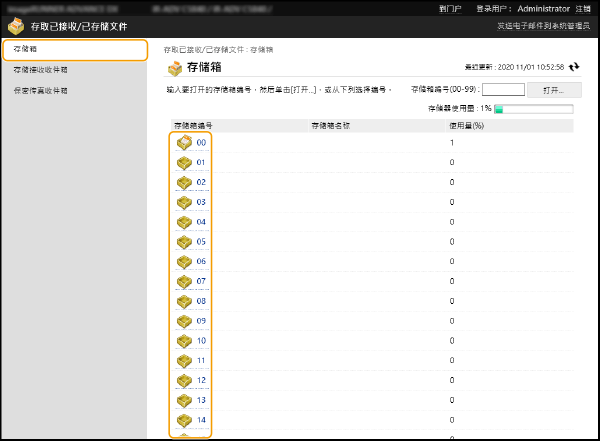This screenshot has width=600, height=441.
Task: Go to 保密传真收件箱 in the sidebar
Action: [x=40, y=91]
